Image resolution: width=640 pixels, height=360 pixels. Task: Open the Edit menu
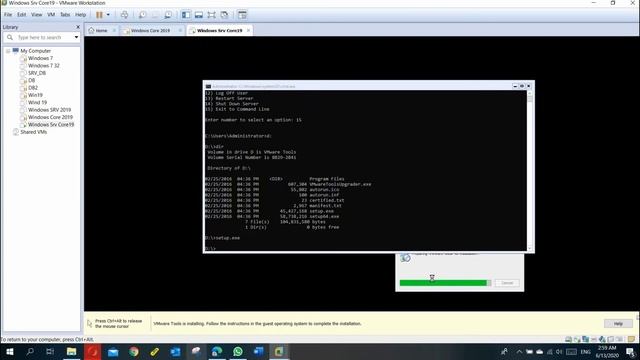[22, 15]
